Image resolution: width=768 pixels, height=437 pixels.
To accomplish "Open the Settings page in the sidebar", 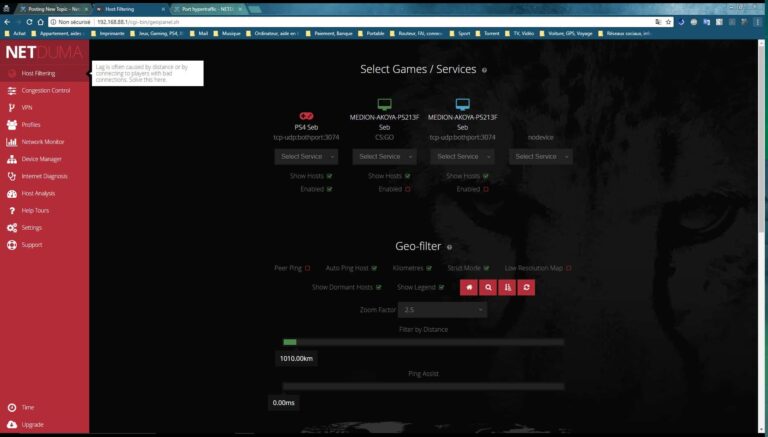I will (31, 227).
